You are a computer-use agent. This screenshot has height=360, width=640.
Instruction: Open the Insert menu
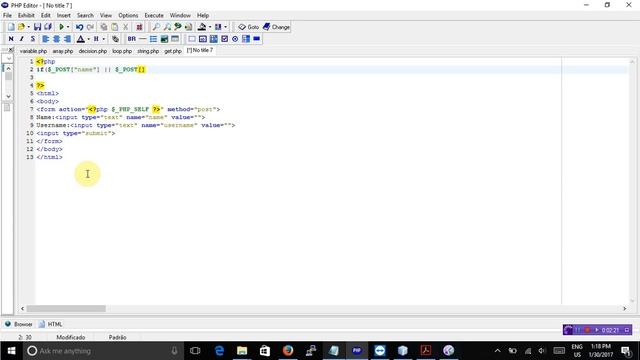click(x=64, y=15)
